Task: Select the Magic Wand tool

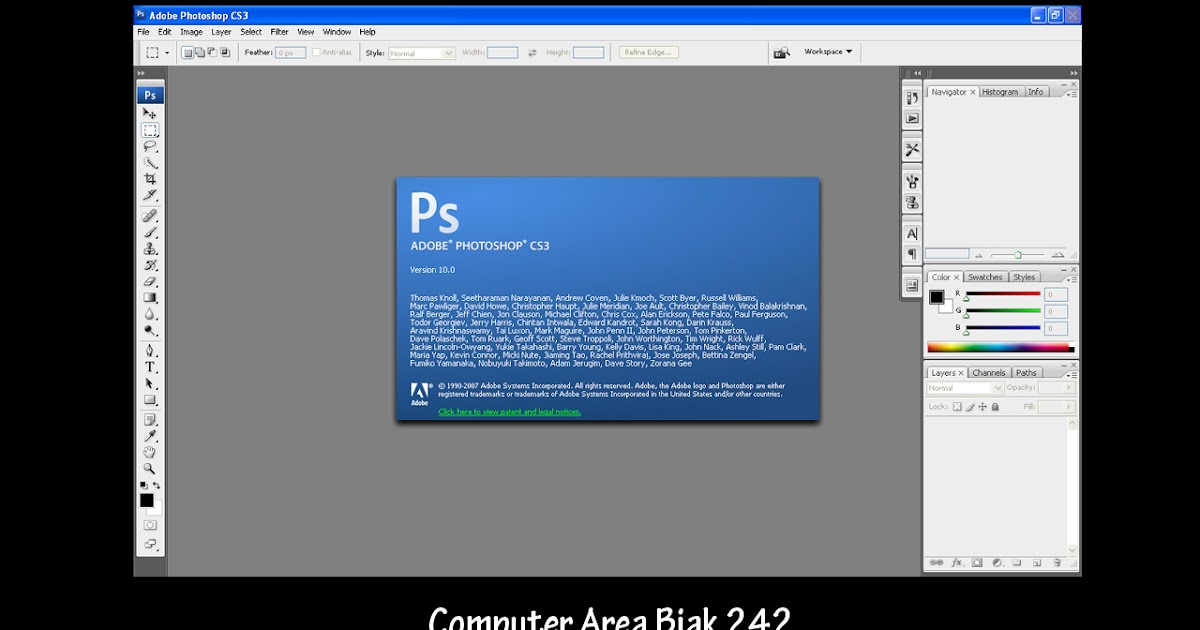Action: (150, 162)
